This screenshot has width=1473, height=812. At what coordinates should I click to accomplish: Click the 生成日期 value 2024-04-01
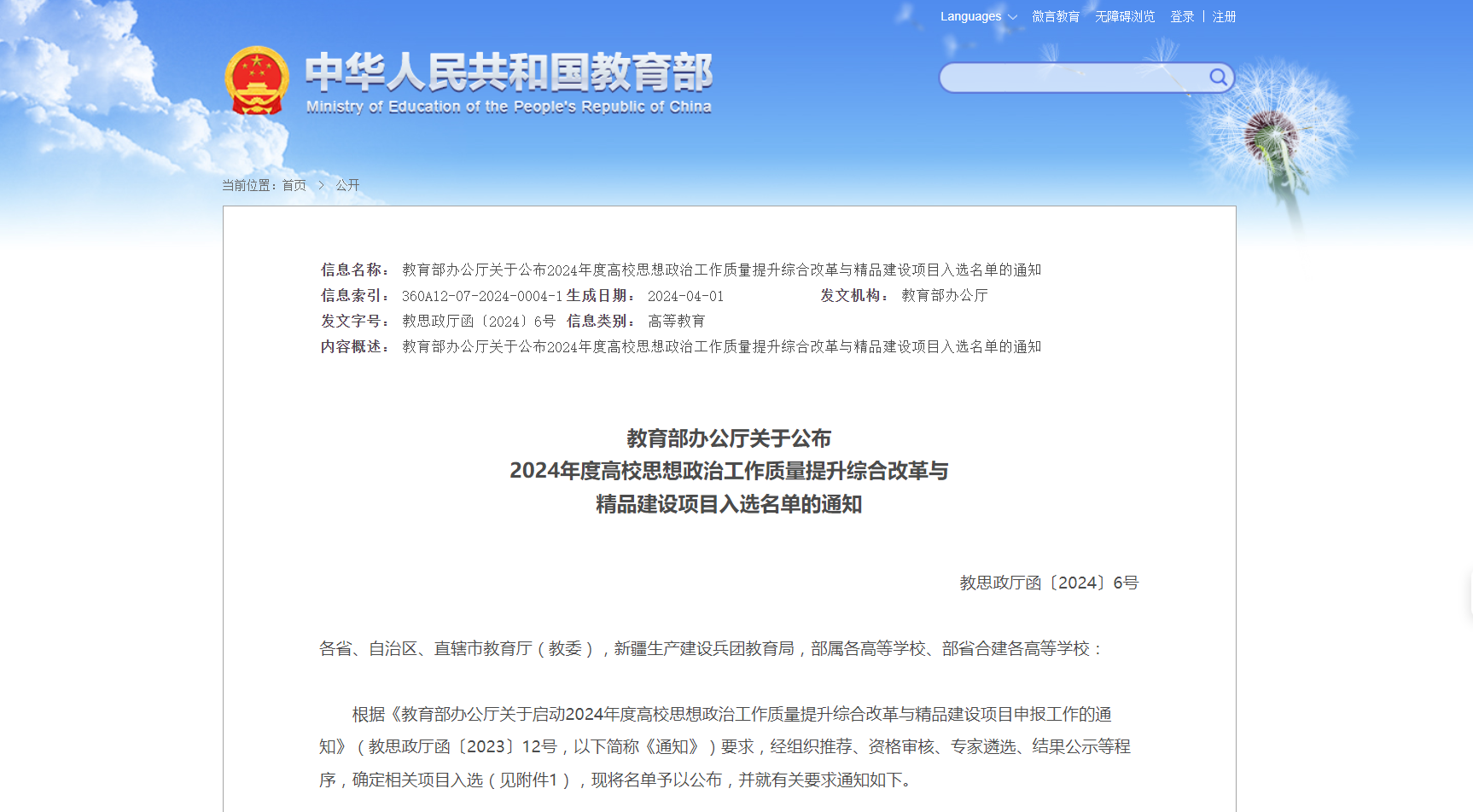pyautogui.click(x=685, y=296)
